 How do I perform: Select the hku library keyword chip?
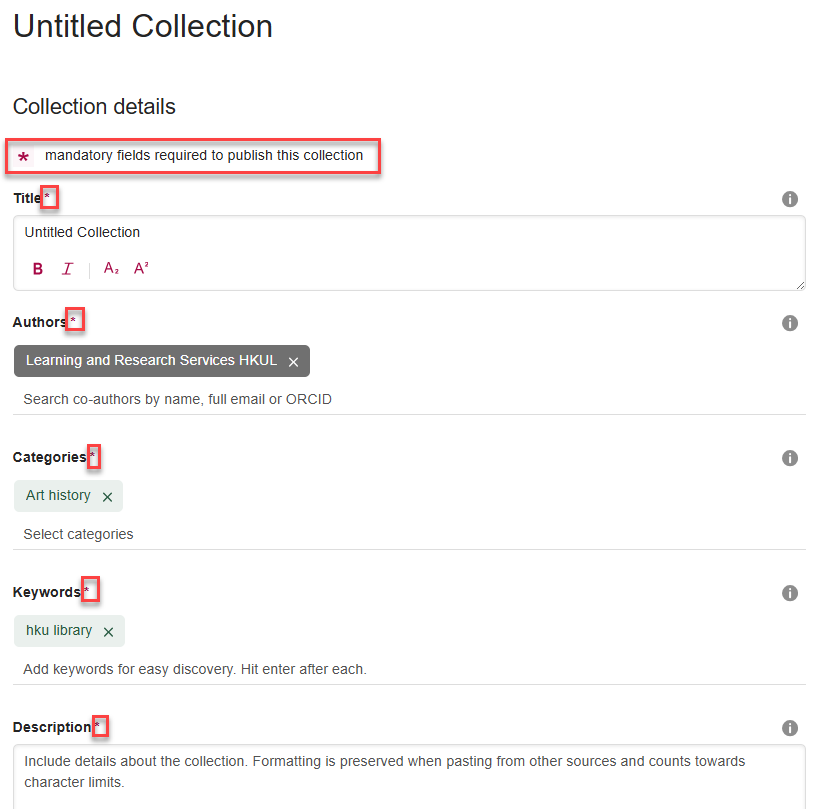coord(59,631)
